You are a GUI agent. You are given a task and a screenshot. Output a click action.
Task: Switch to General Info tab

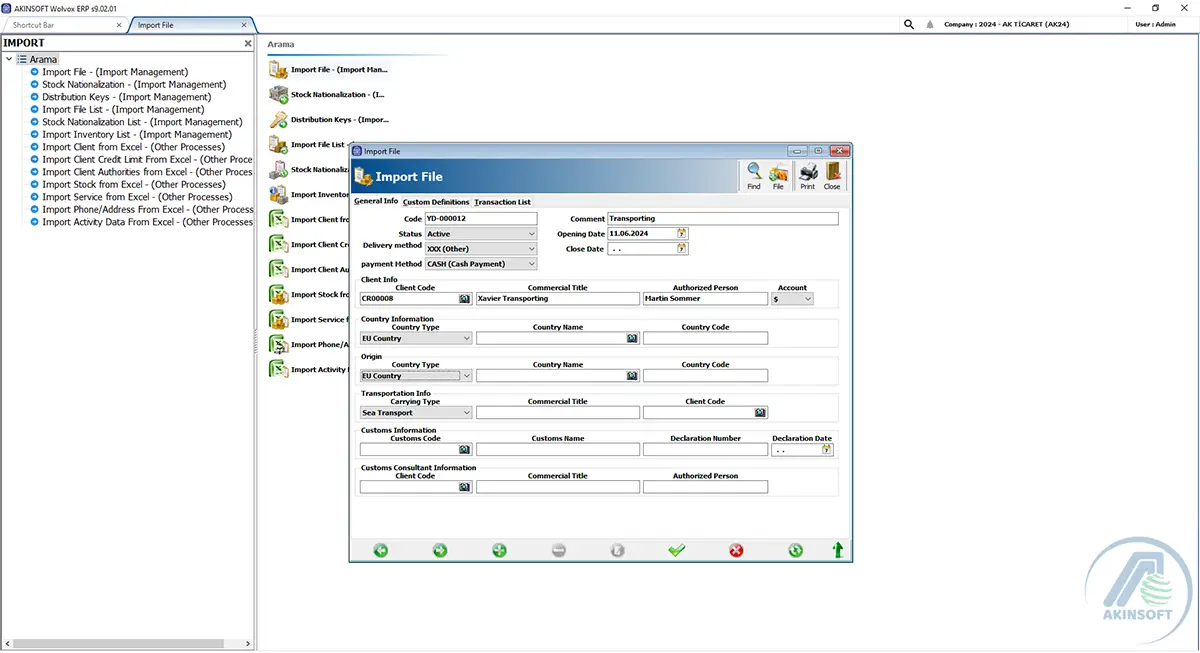click(x=376, y=202)
